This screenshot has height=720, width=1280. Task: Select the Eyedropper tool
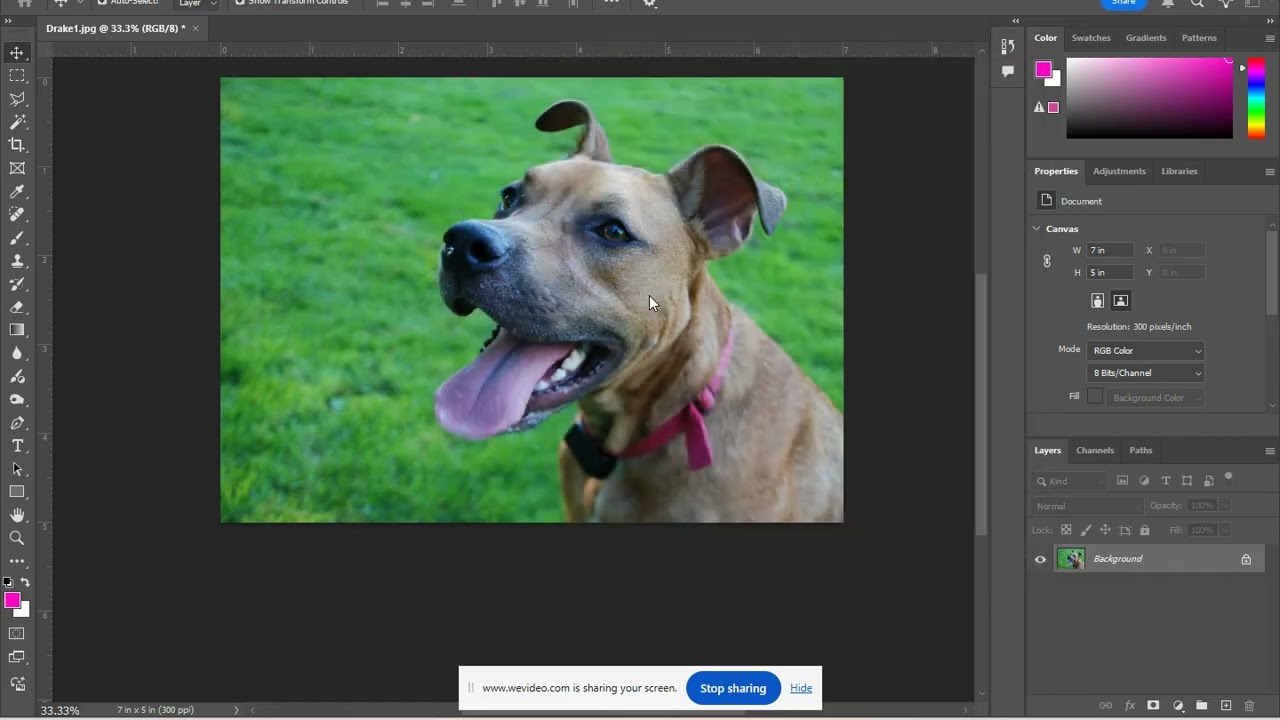click(17, 191)
